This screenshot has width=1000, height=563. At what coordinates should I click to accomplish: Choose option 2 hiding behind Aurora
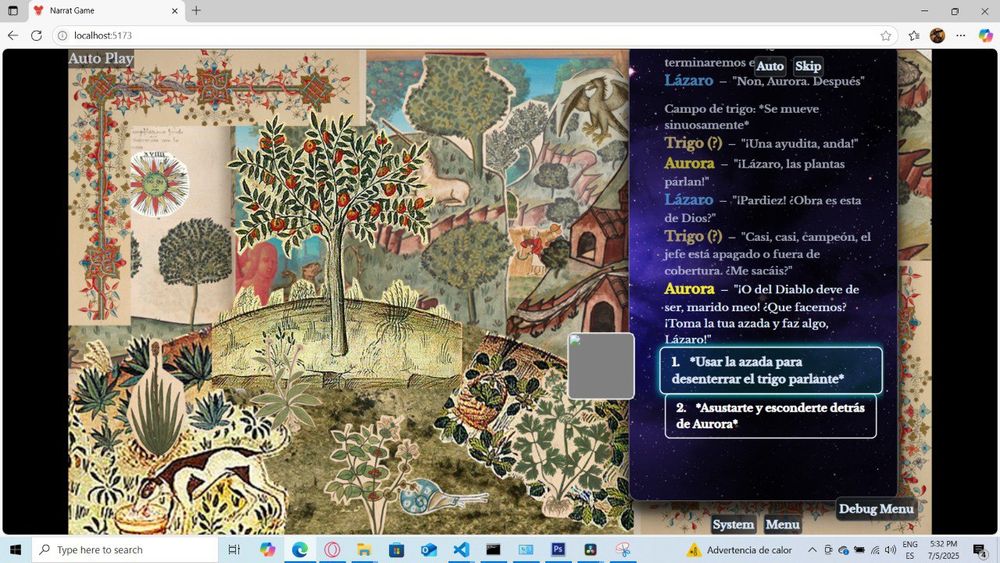(770, 416)
